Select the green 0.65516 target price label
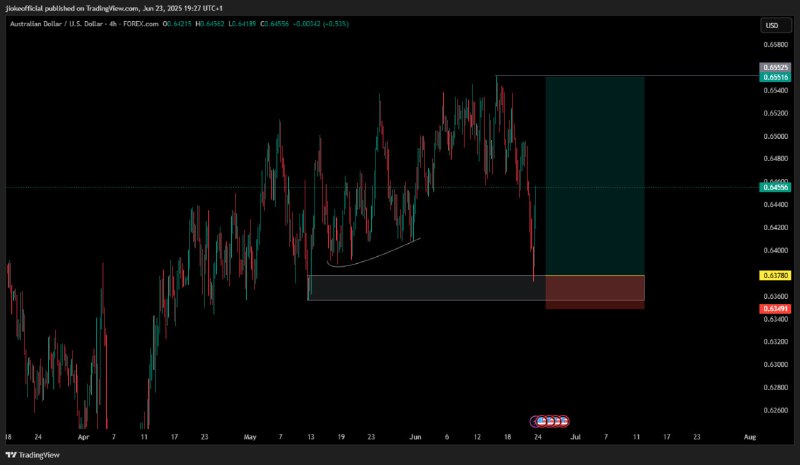The image size is (800, 465). coord(775,77)
